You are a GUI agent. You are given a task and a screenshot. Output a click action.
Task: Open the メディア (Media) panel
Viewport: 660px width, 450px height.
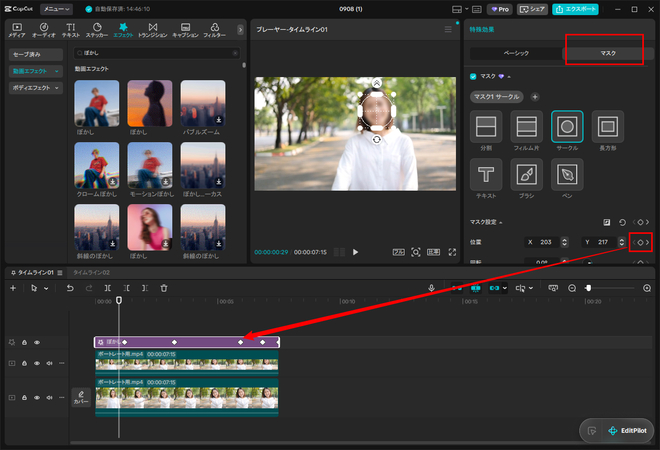click(17, 30)
